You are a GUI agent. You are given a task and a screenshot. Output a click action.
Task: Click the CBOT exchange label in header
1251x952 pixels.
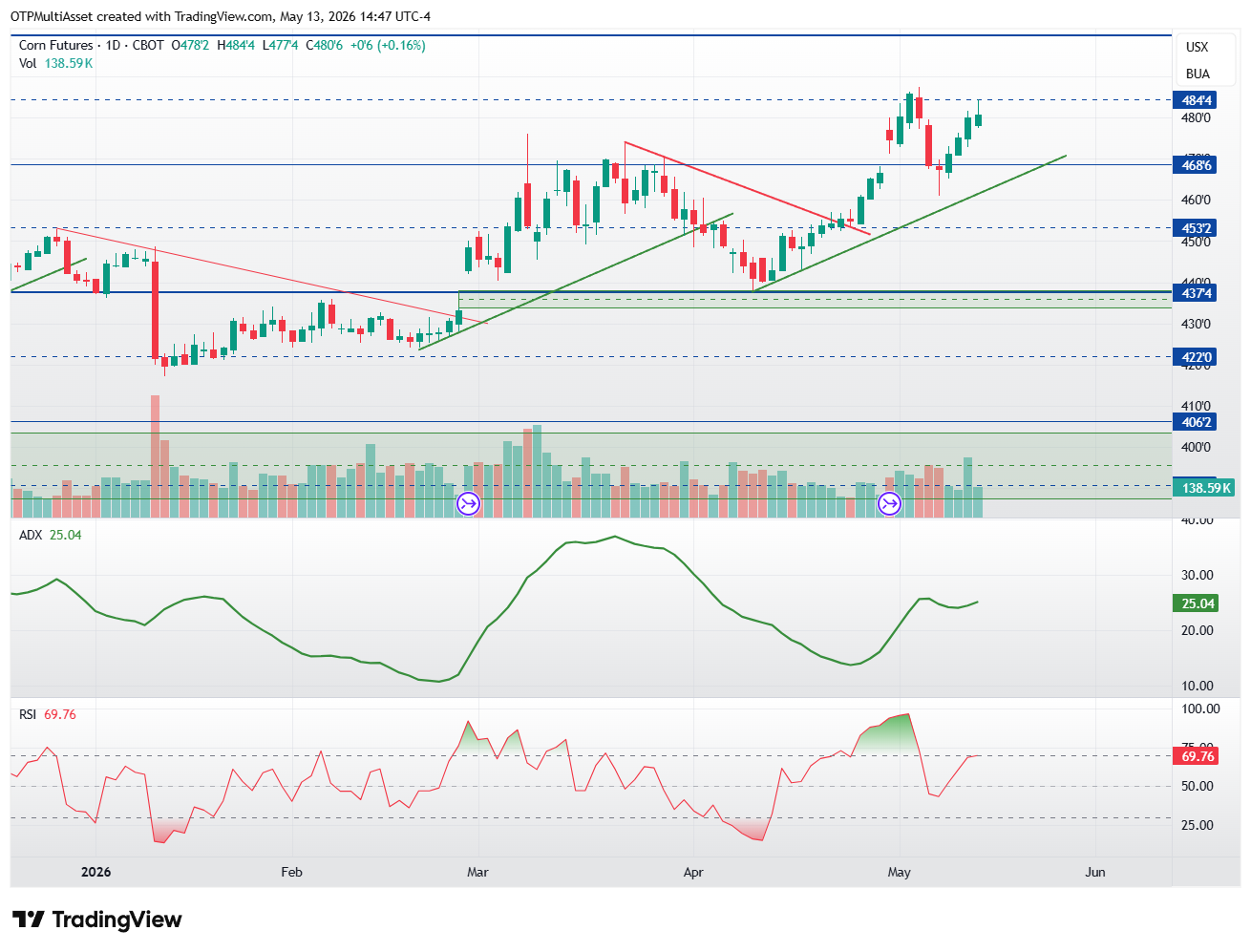coord(148,45)
